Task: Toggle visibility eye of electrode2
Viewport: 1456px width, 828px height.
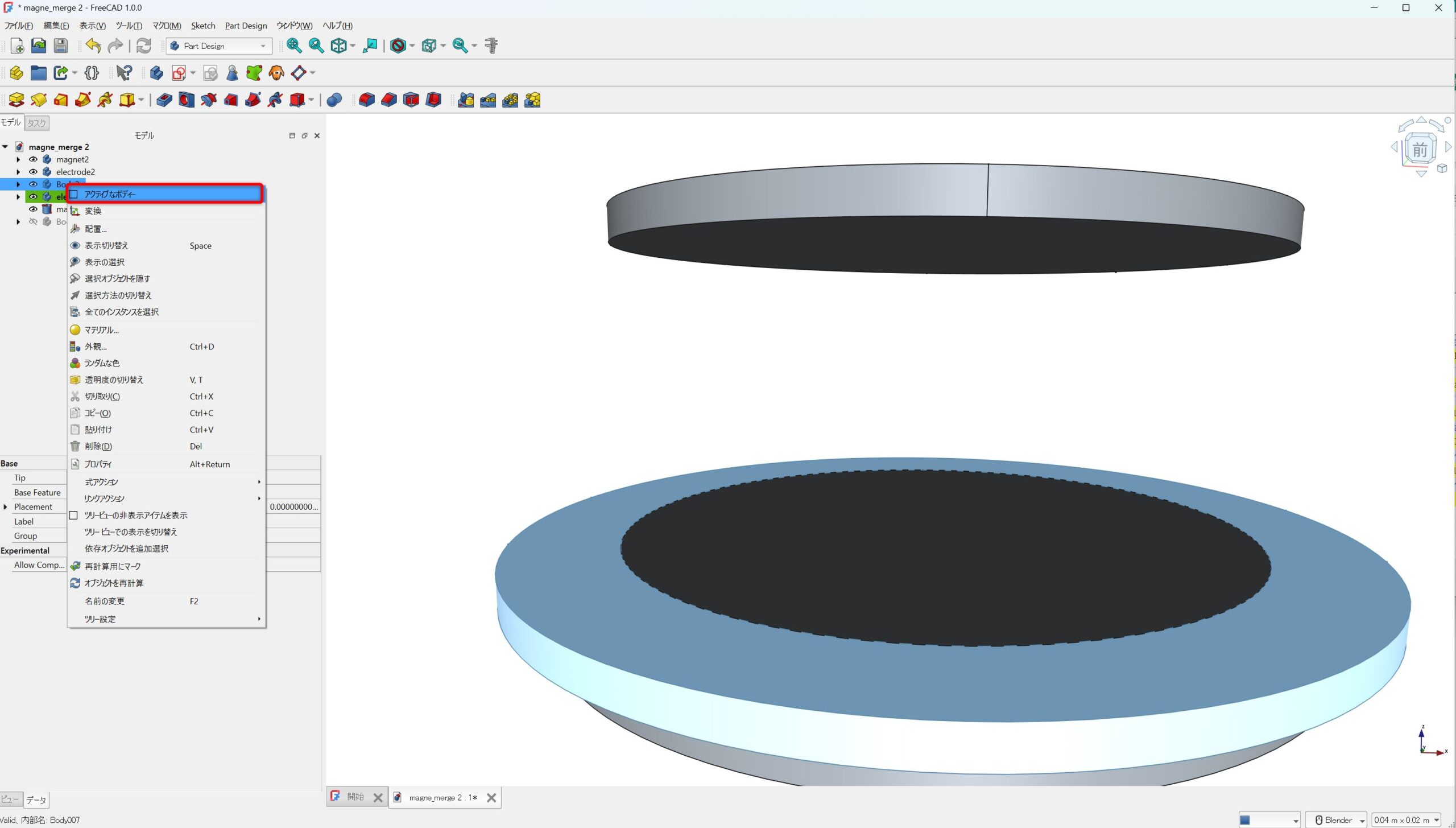Action: tap(33, 172)
